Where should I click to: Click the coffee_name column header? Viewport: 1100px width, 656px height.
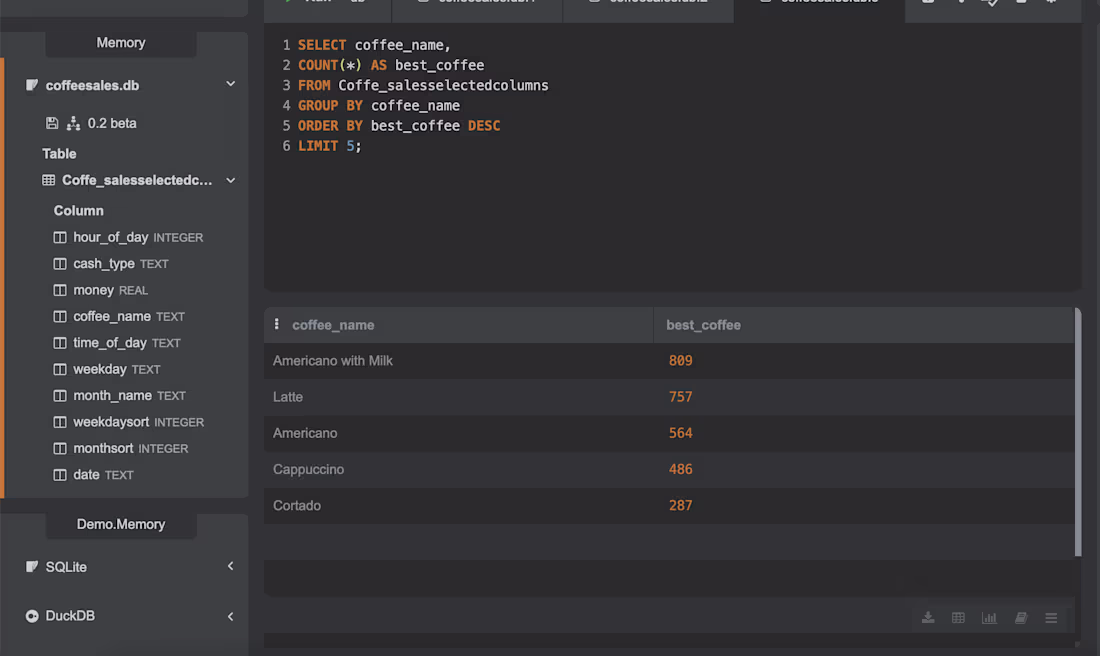pos(333,325)
